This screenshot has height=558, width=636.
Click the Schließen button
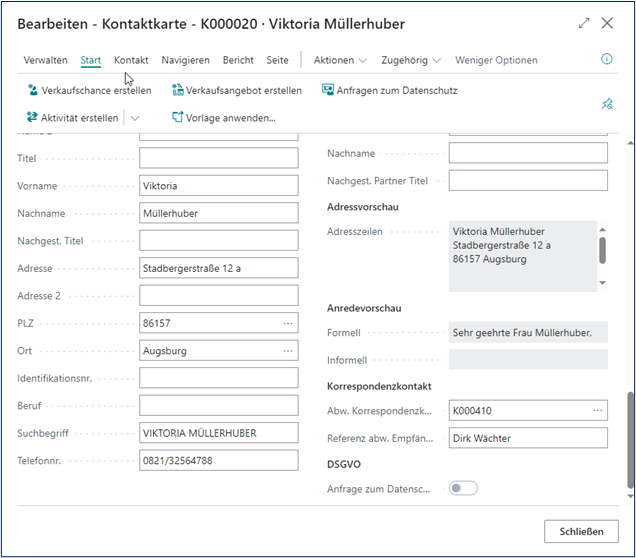pyautogui.click(x=581, y=531)
